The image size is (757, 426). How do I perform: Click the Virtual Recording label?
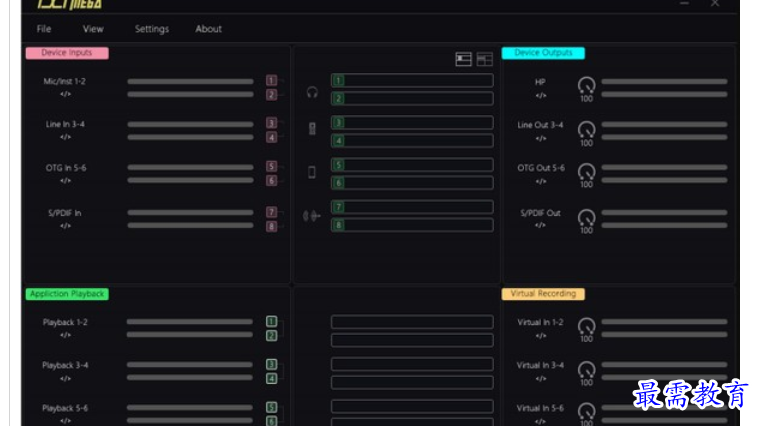(542, 294)
